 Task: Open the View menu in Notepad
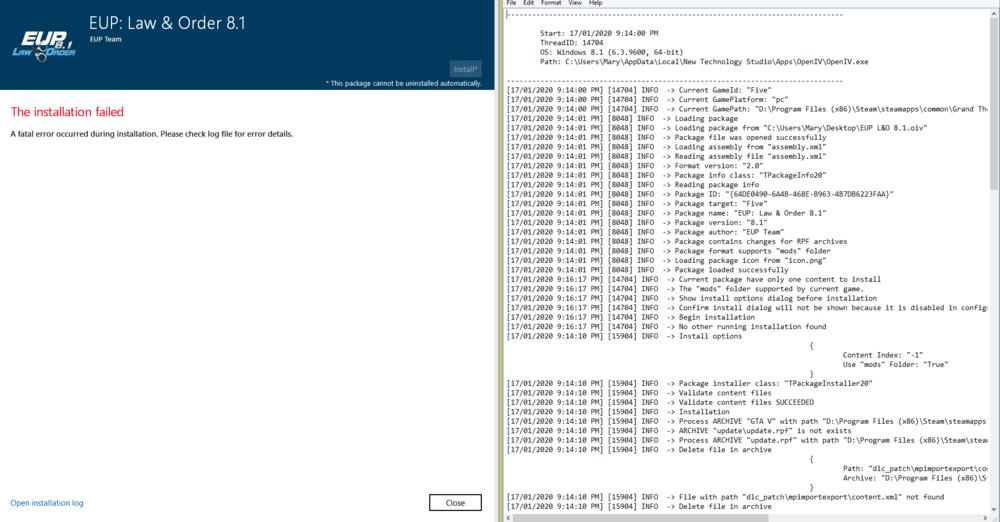pyautogui.click(x=575, y=3)
